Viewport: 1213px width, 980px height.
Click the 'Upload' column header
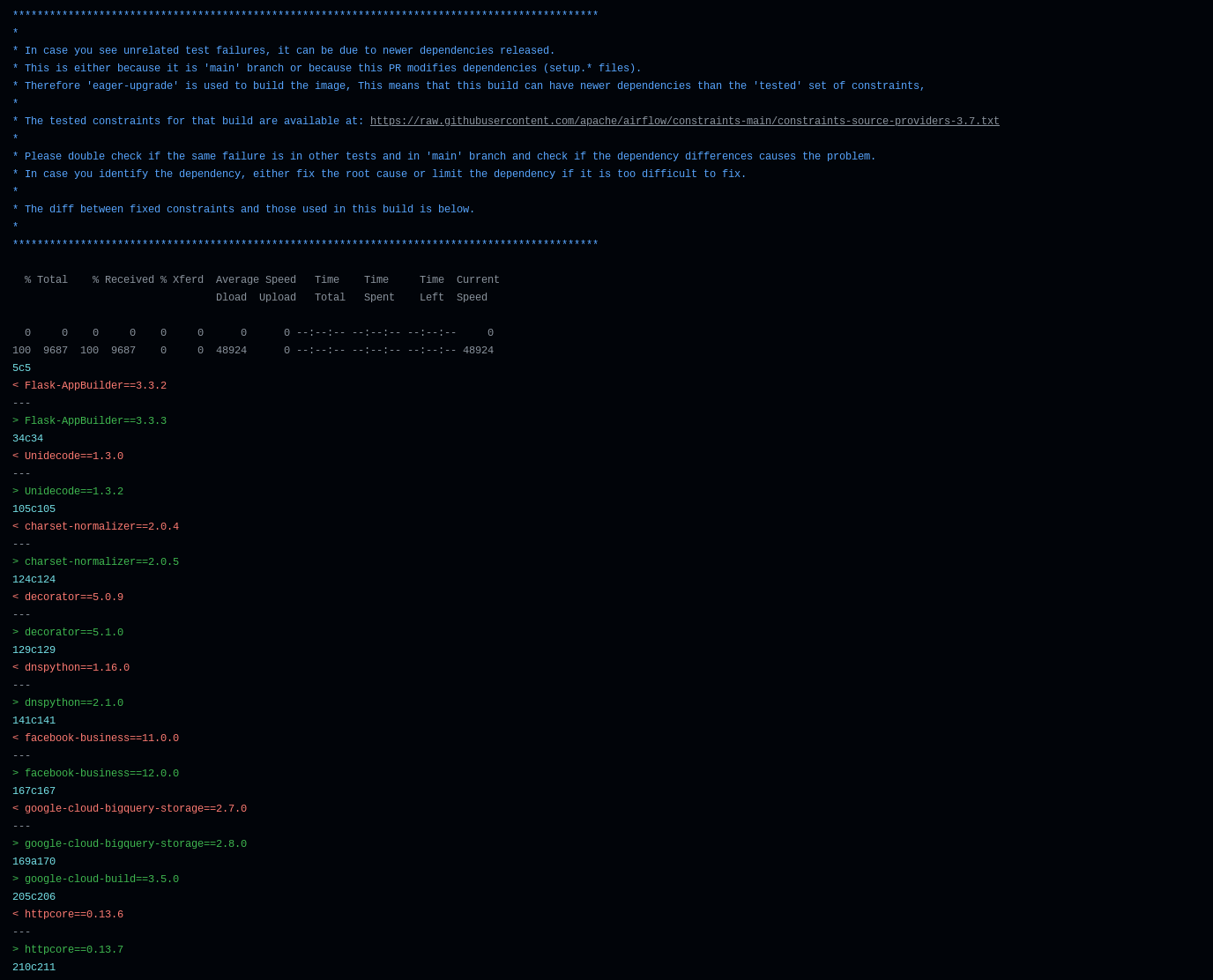coord(278,298)
